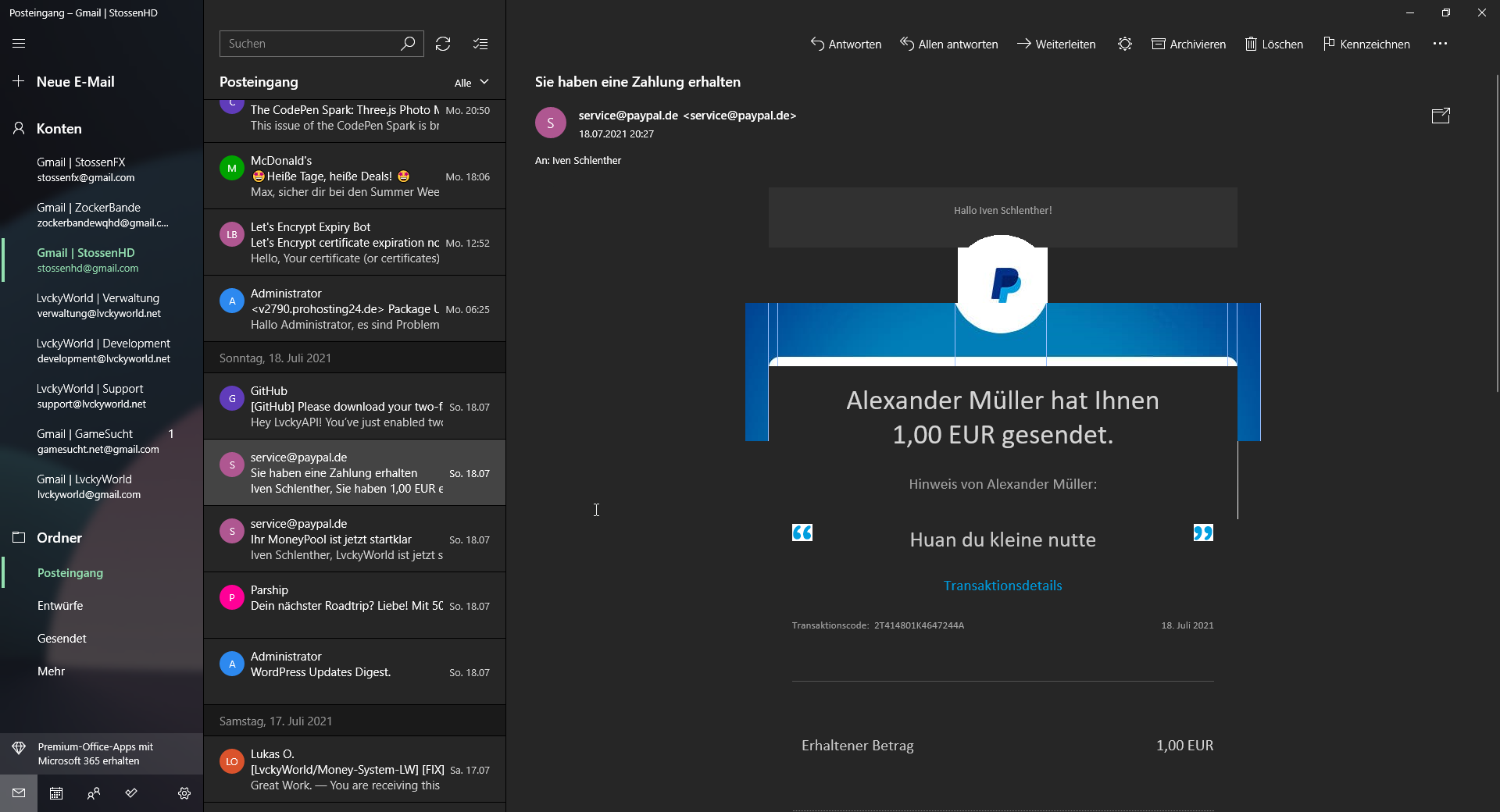The height and width of the screenshot is (812, 1500).
Task: Open the To Do checkmark icon
Action: click(x=131, y=793)
